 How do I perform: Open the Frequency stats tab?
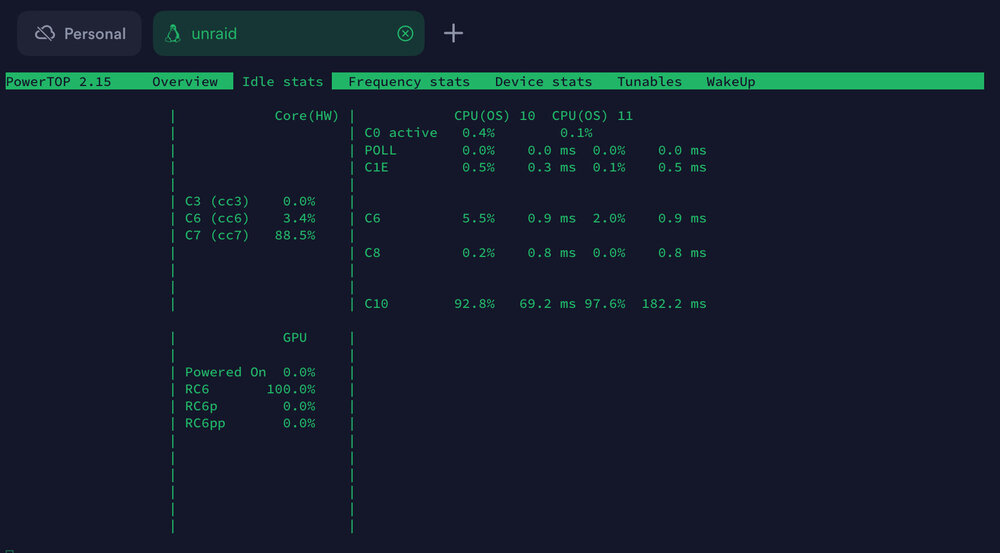click(409, 82)
